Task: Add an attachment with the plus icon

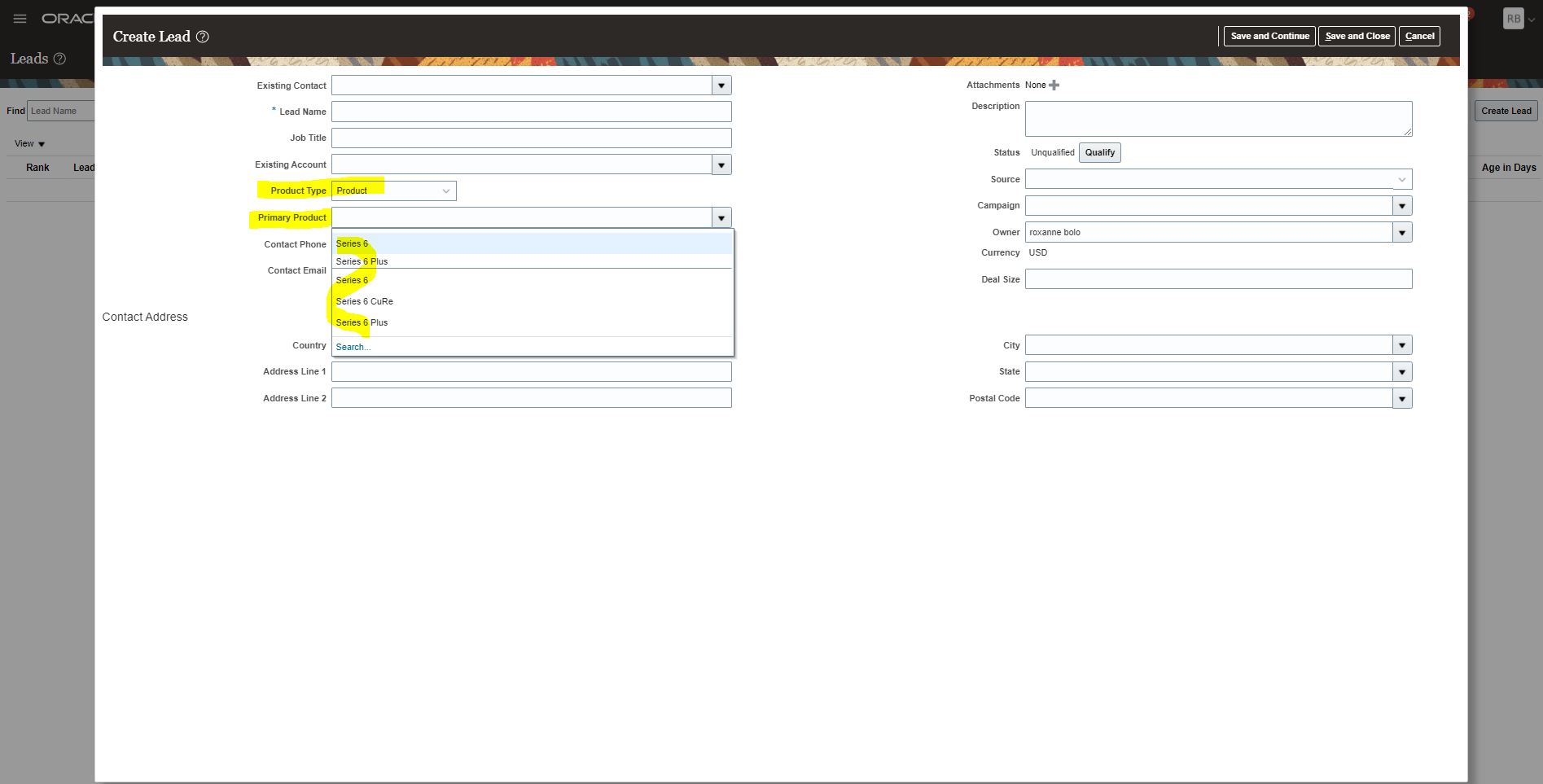Action: [x=1054, y=85]
